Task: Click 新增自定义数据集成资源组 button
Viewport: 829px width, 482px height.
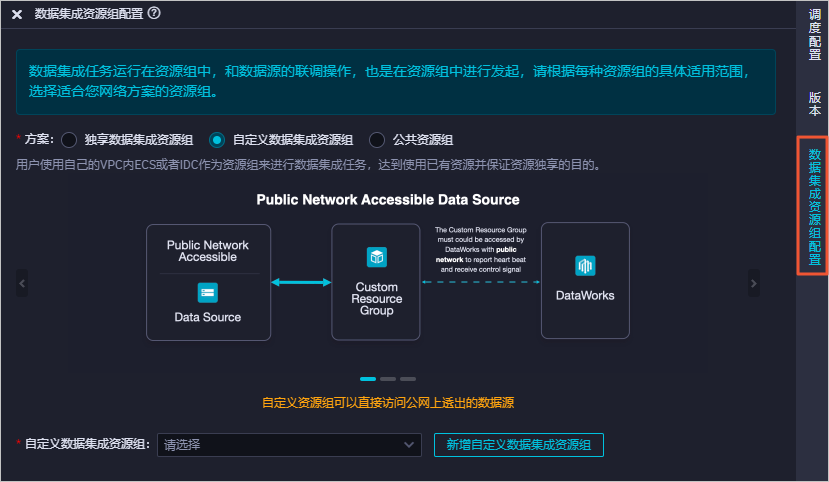Action: [519, 445]
